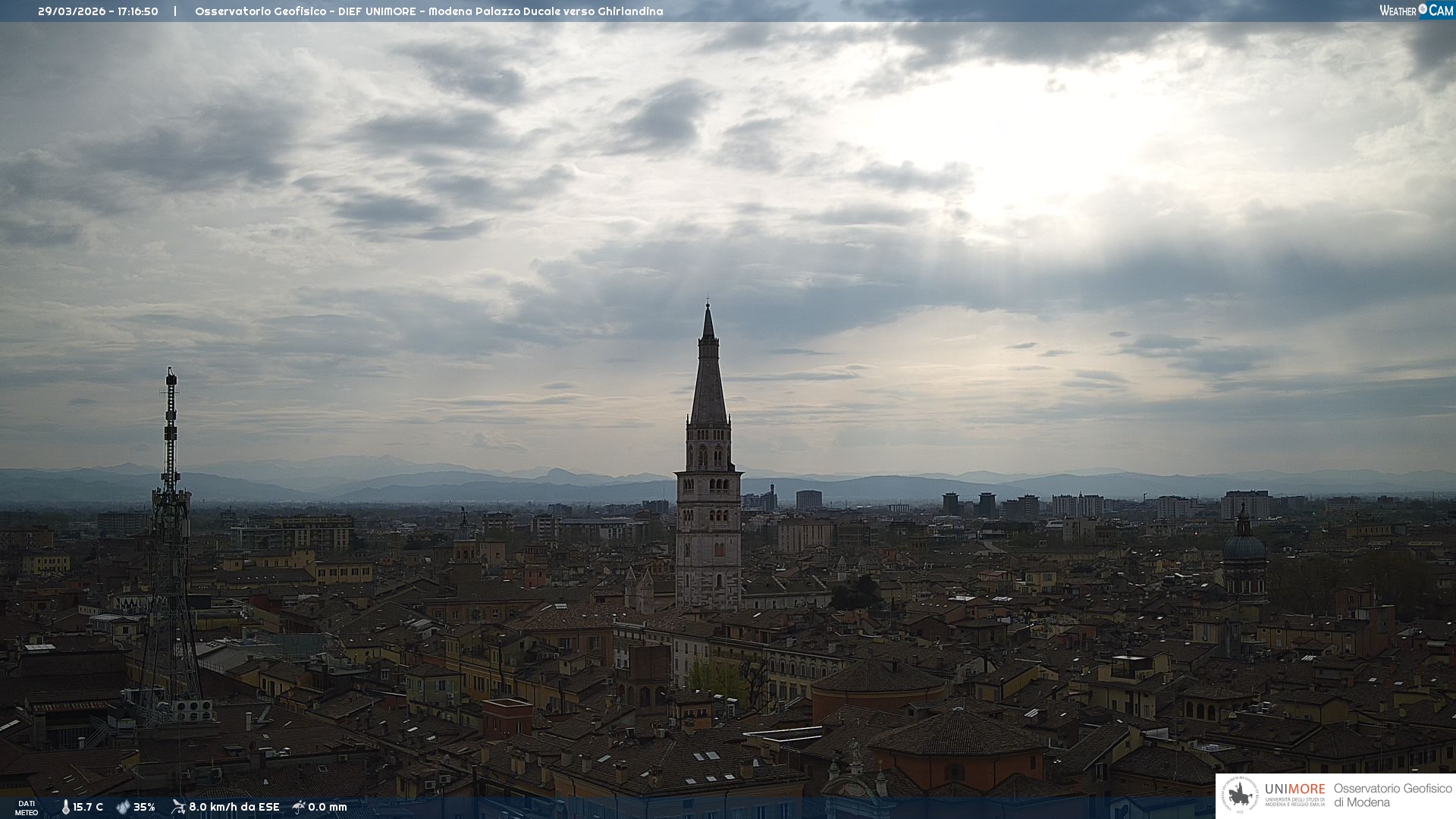This screenshot has height=819, width=1456.
Task: Click the 29/03/2026 date and time stamp
Action: point(98,11)
